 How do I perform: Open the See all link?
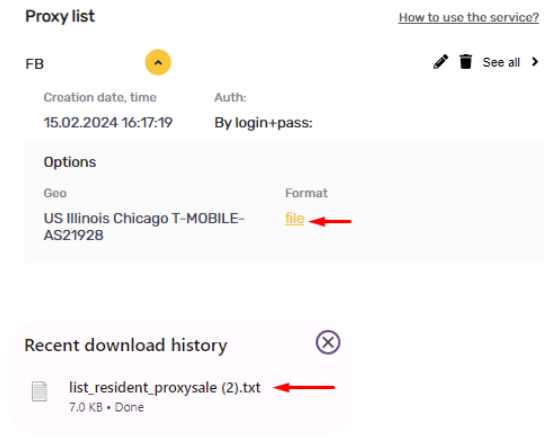coord(501,62)
